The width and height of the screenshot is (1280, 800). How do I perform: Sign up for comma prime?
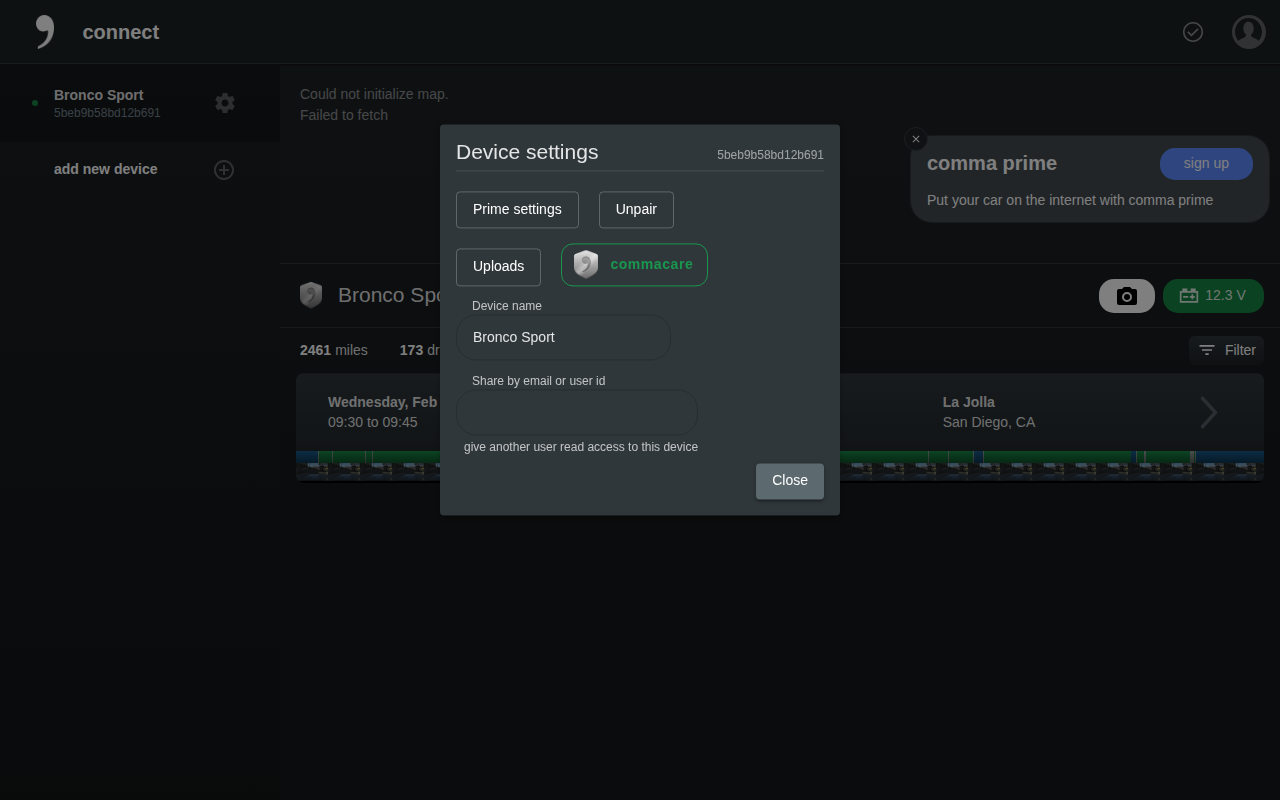click(1206, 164)
